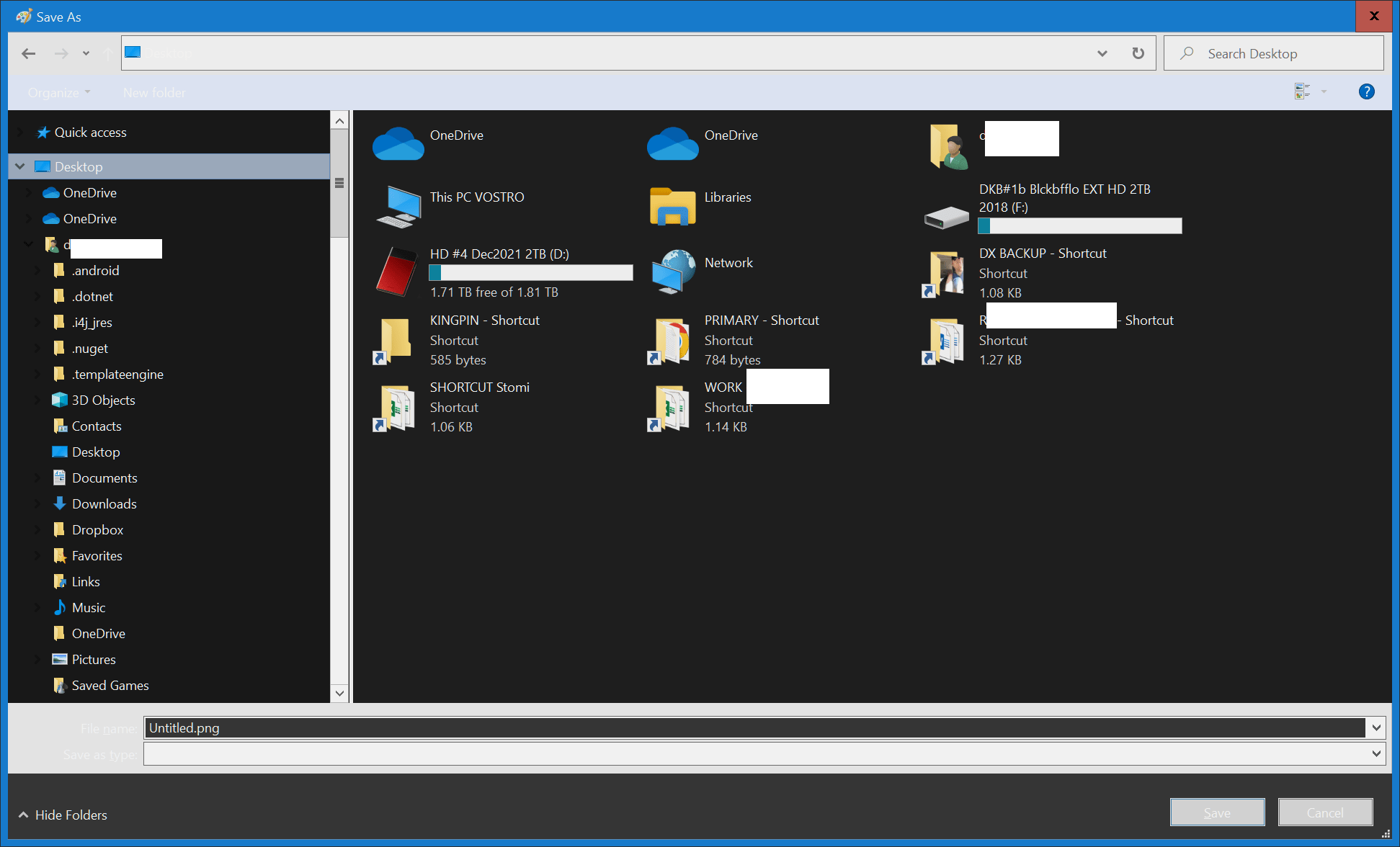Click the back navigation arrow
Screen dimensions: 1400x847
click(x=28, y=53)
